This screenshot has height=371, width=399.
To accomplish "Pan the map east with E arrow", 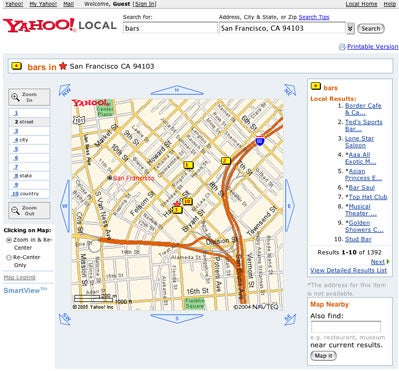I will 289,206.
